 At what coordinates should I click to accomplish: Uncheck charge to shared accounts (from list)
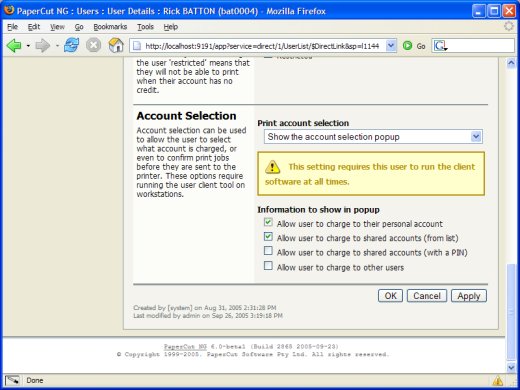click(x=268, y=237)
